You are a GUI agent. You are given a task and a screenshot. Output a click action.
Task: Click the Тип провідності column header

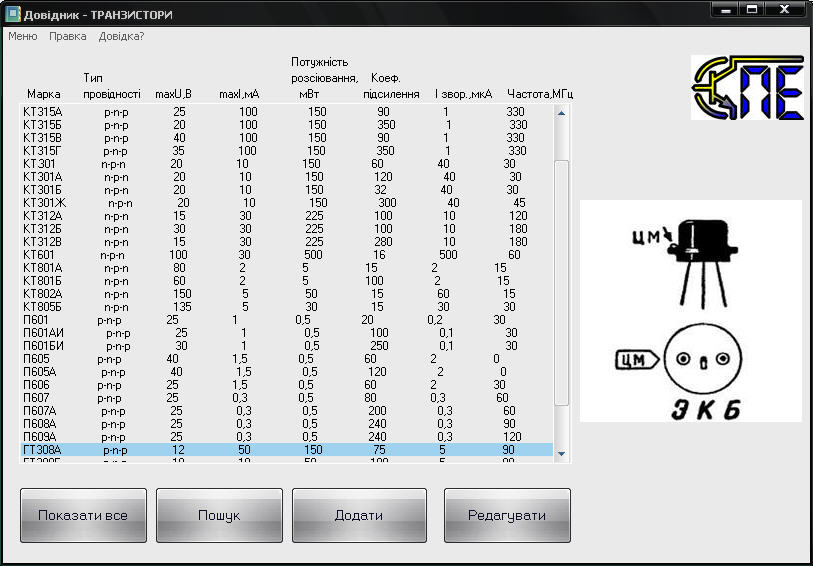(x=112, y=86)
